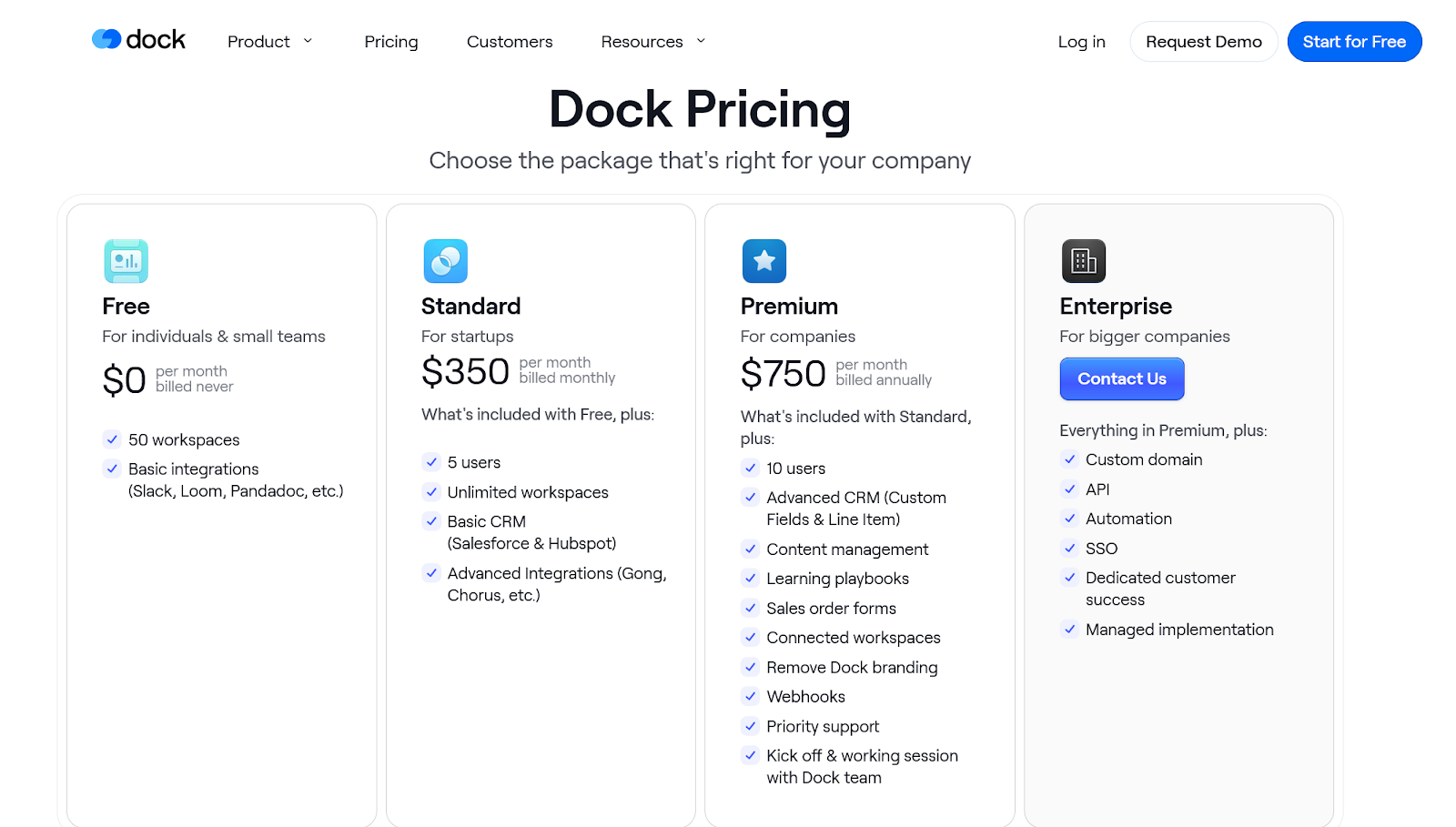This screenshot has width=1456, height=827.
Task: Expand the Product dropdown chevron
Action: pos(308,41)
